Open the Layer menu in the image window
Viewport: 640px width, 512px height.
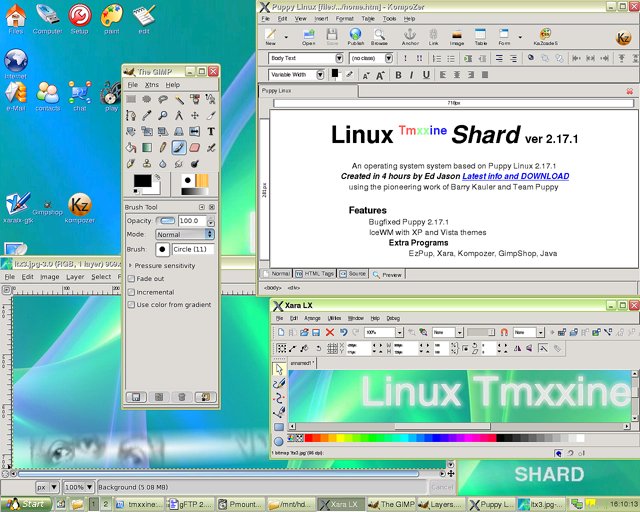[75, 277]
